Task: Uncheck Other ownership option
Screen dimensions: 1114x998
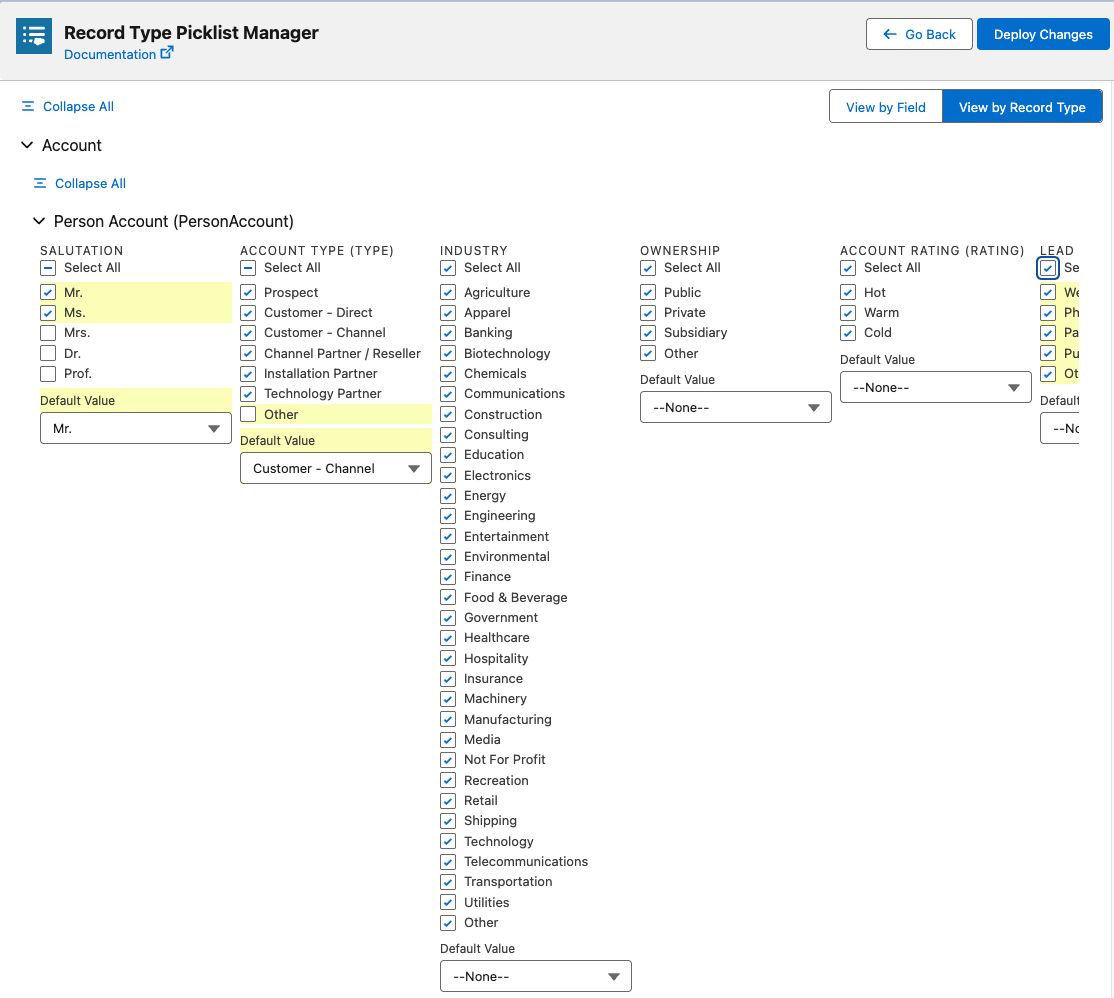Action: 648,353
